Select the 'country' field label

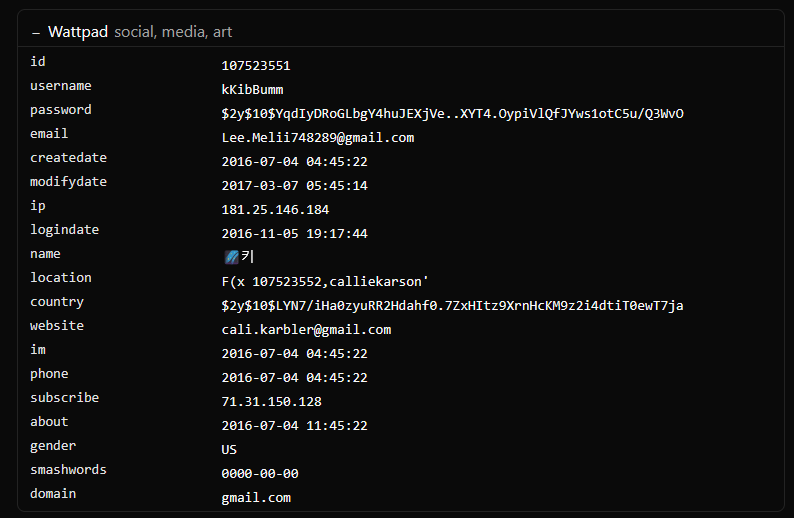pos(57,302)
